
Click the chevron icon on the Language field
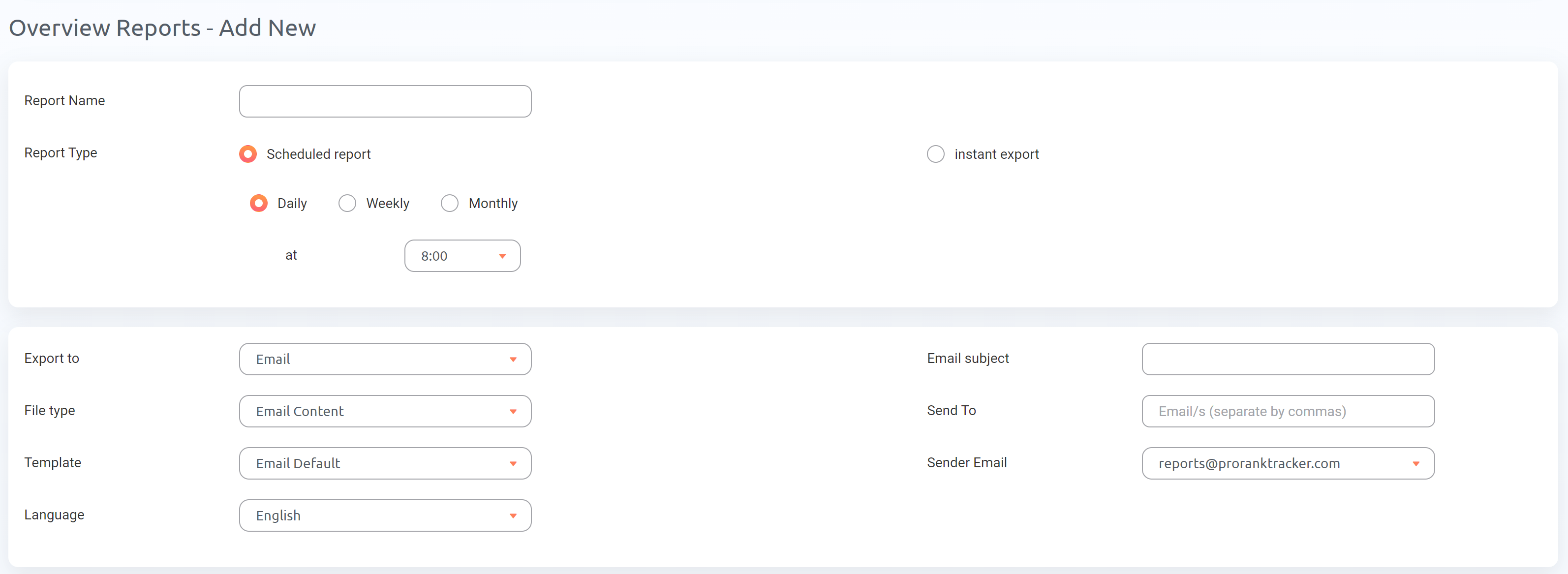514,515
